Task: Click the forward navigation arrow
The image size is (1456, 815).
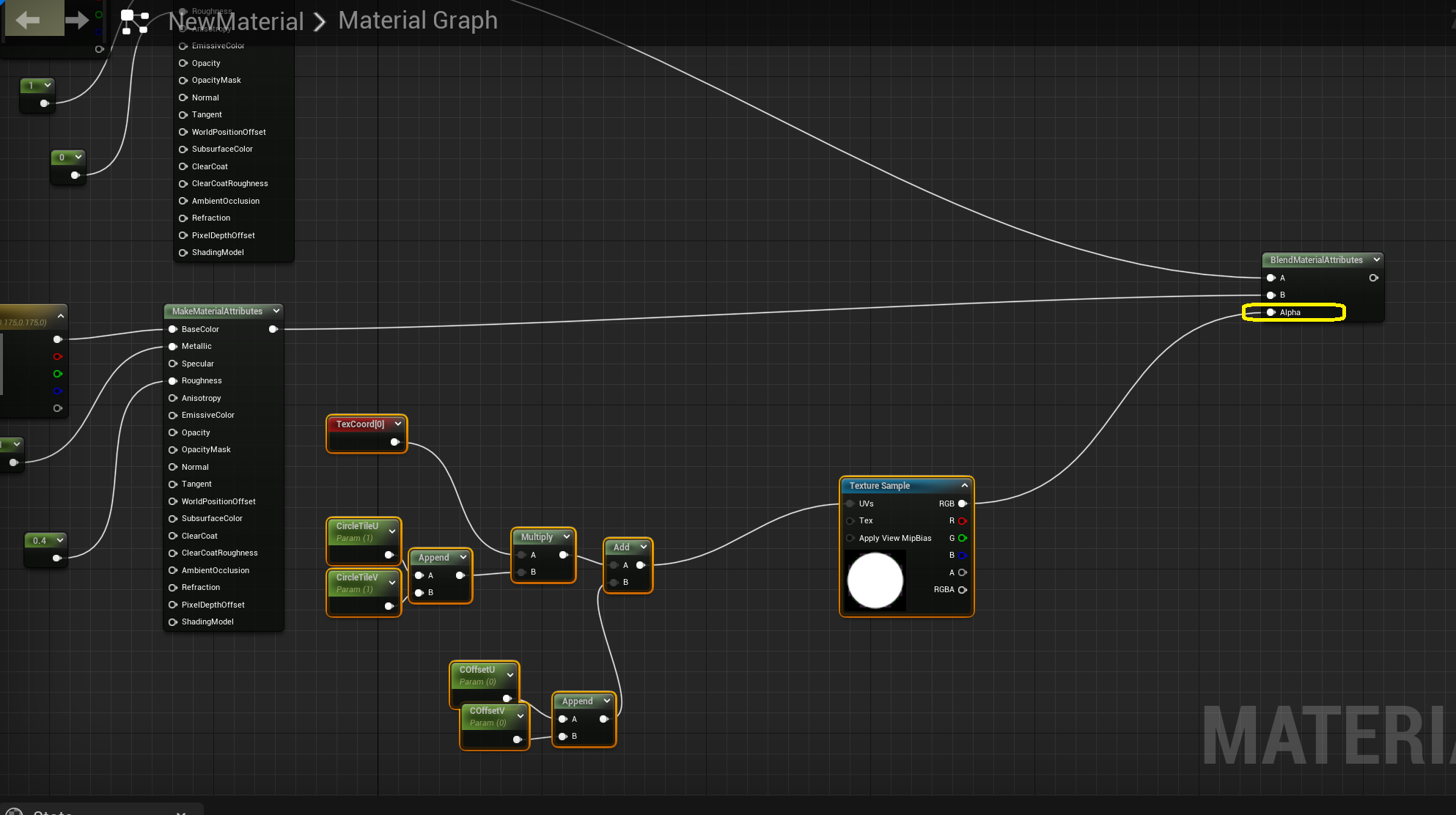Action: 77,20
